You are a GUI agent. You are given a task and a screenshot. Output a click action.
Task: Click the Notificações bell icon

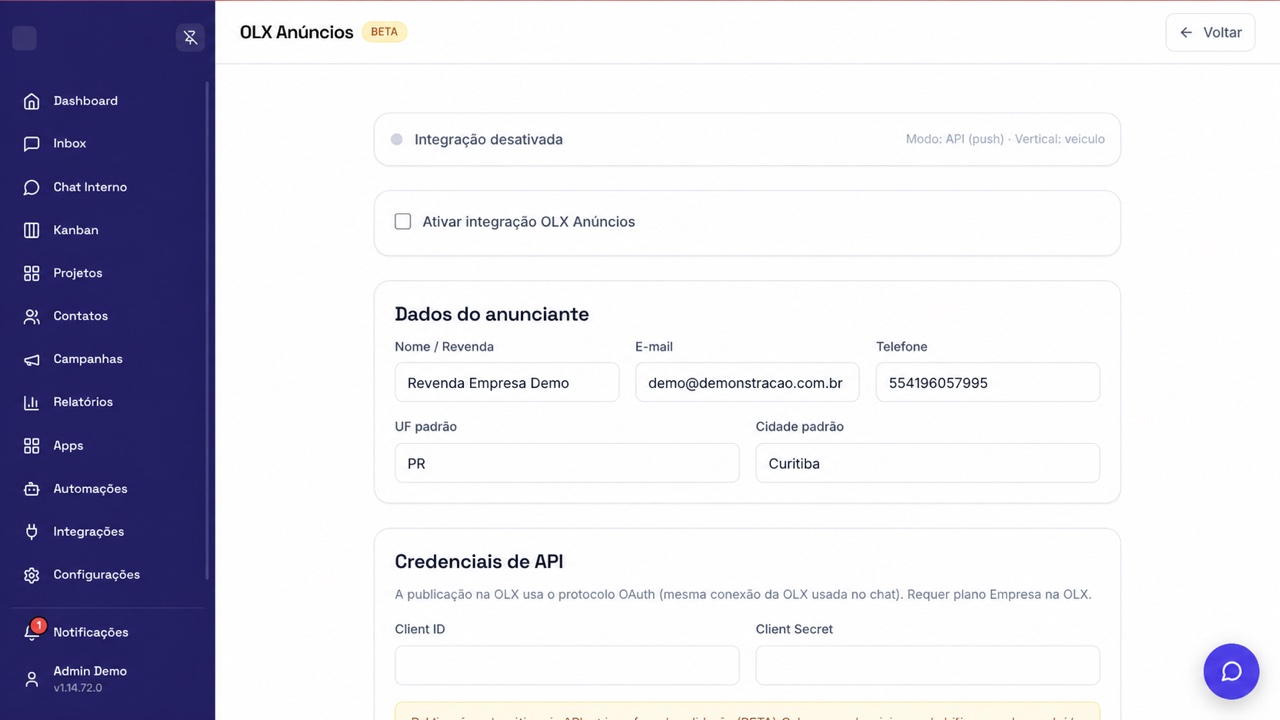[x=32, y=633]
